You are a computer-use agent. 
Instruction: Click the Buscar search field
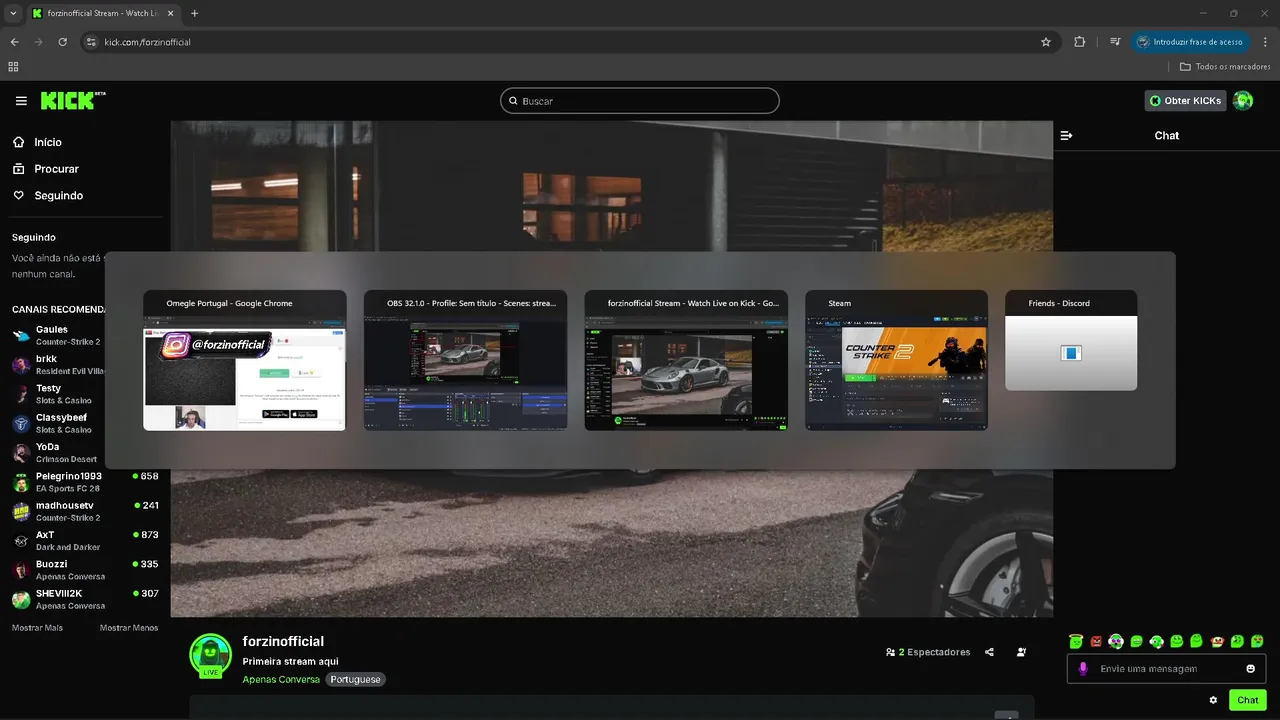pyautogui.click(x=640, y=101)
